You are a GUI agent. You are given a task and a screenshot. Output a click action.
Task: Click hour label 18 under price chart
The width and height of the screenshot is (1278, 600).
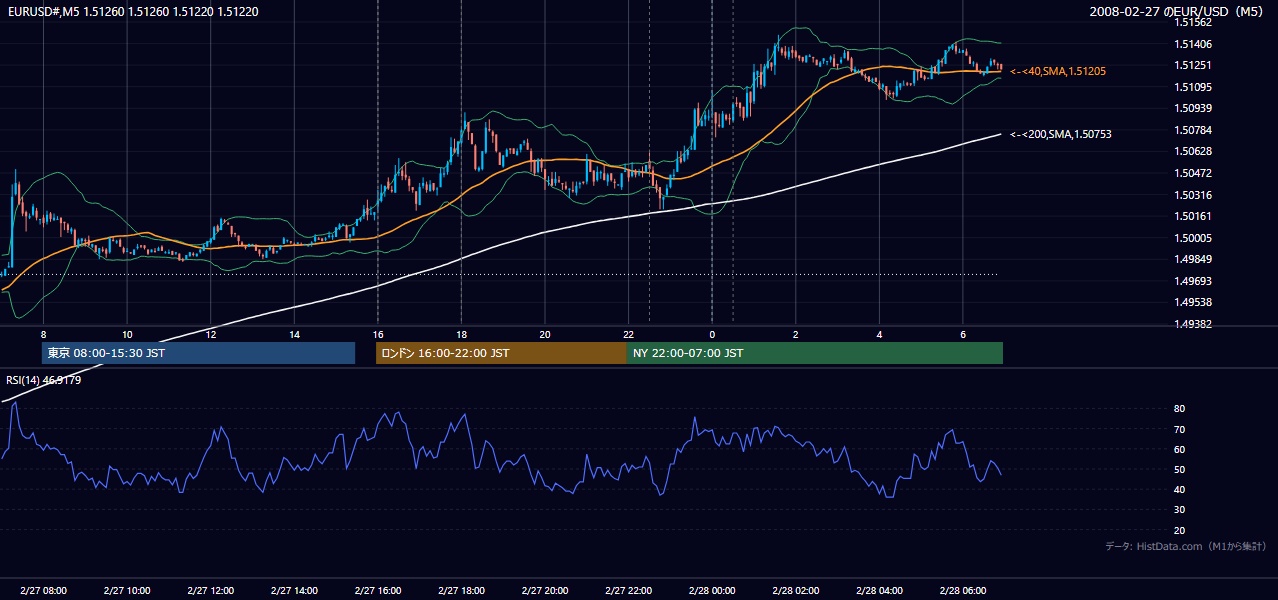coord(461,334)
